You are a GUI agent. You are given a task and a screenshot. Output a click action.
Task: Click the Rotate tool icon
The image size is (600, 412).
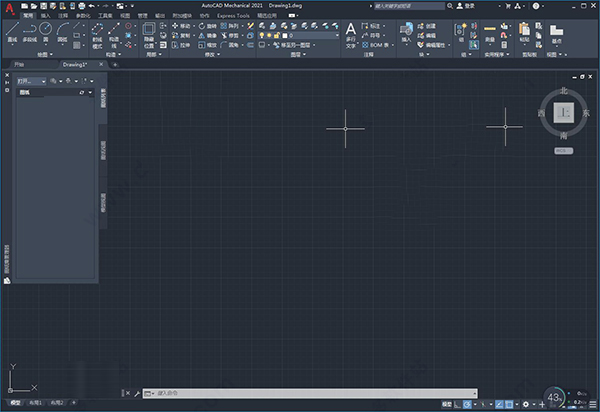(x=202, y=26)
